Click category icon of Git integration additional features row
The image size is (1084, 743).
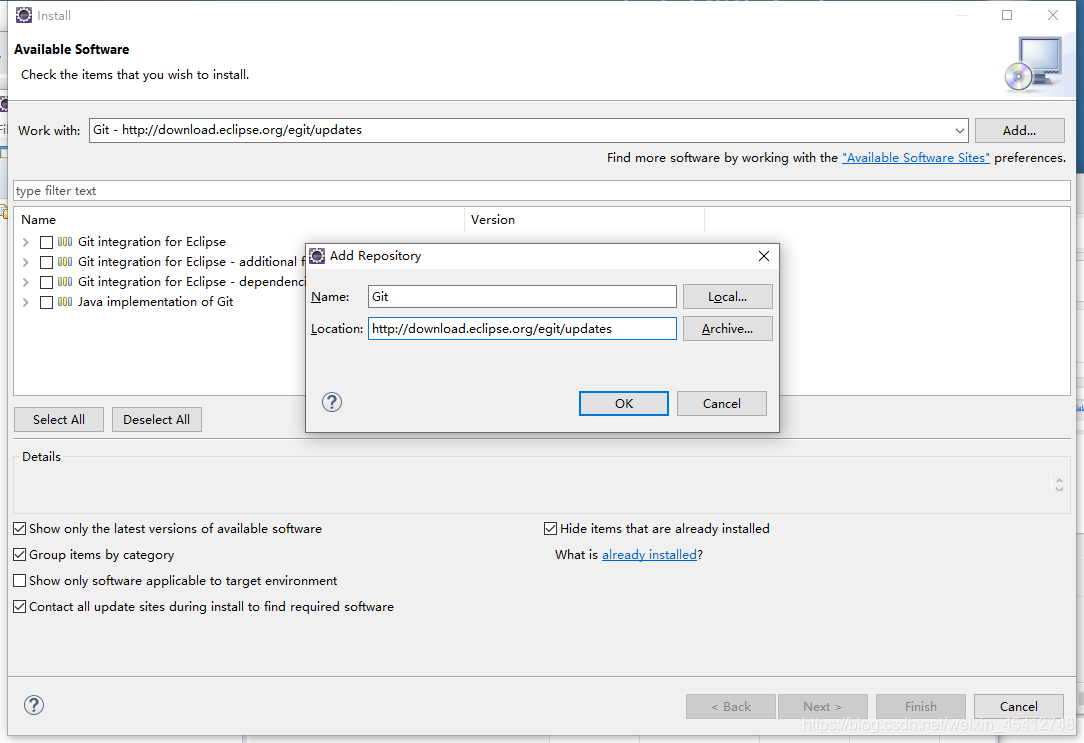click(x=65, y=262)
